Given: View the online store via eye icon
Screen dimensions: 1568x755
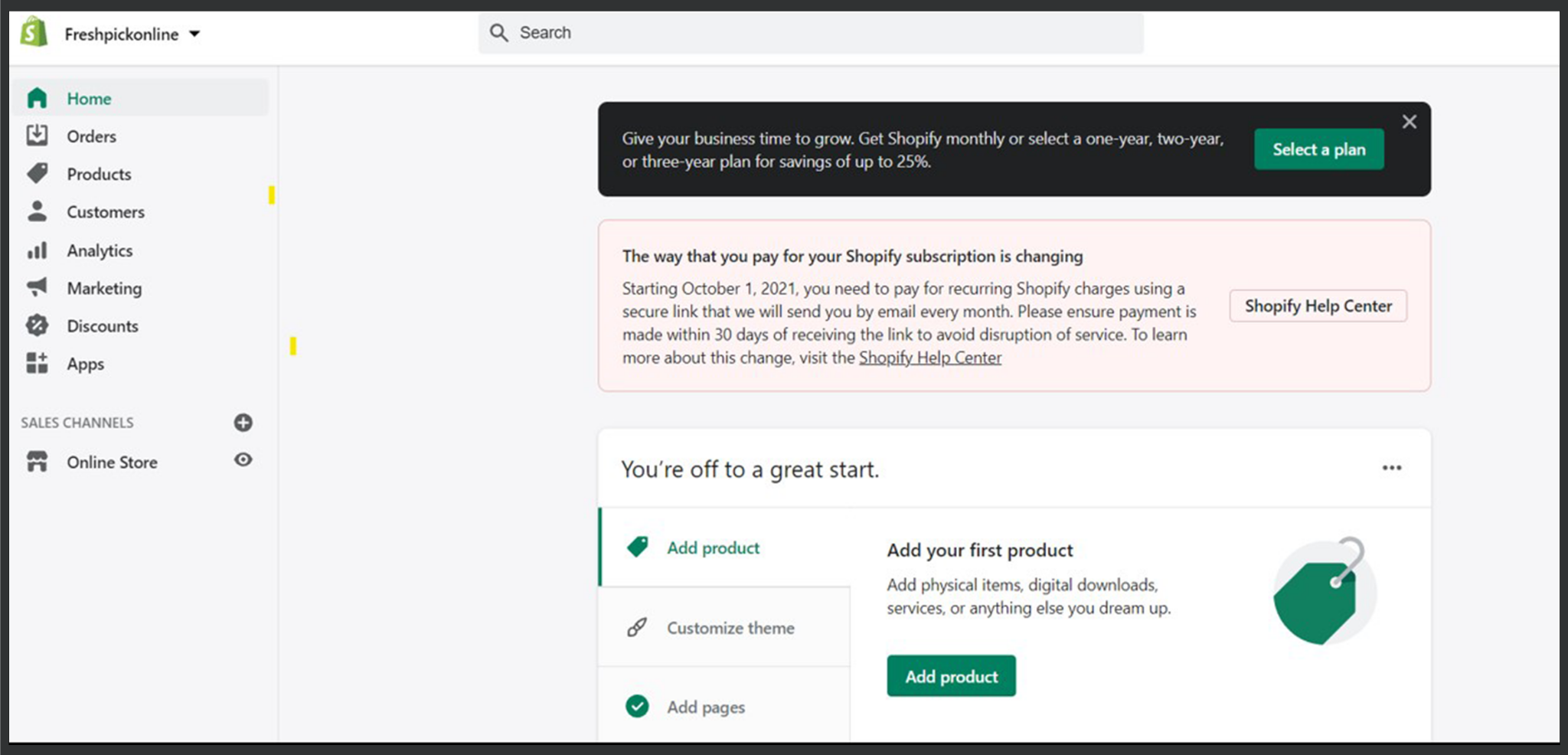Looking at the screenshot, I should click(x=243, y=459).
